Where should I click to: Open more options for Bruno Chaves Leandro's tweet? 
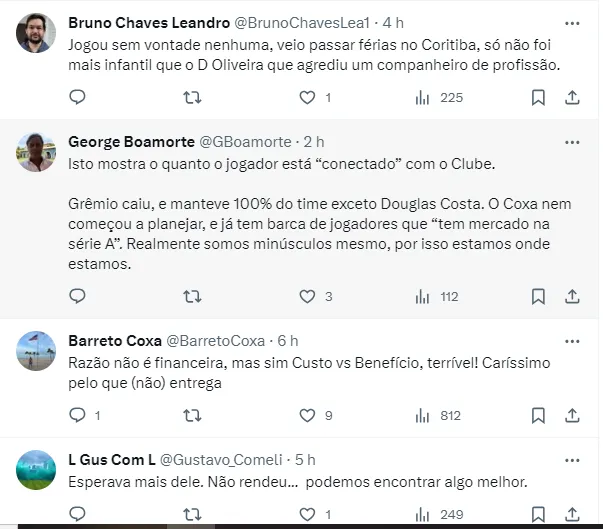pos(572,24)
